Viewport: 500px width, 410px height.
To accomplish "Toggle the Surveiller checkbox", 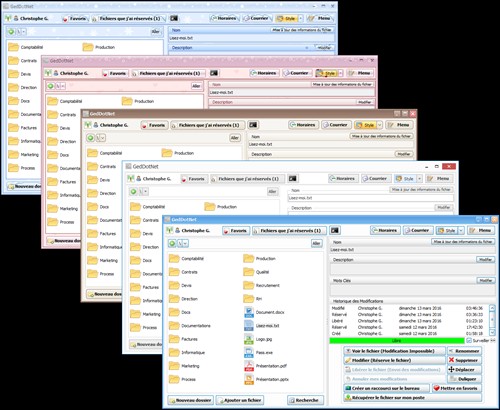I will click(x=469, y=340).
